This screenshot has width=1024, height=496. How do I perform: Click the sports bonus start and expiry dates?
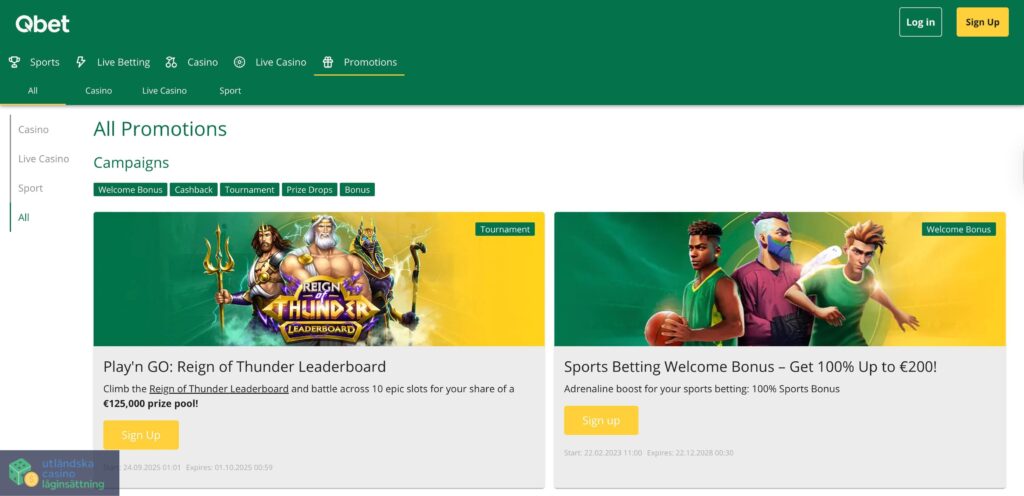[x=648, y=453]
